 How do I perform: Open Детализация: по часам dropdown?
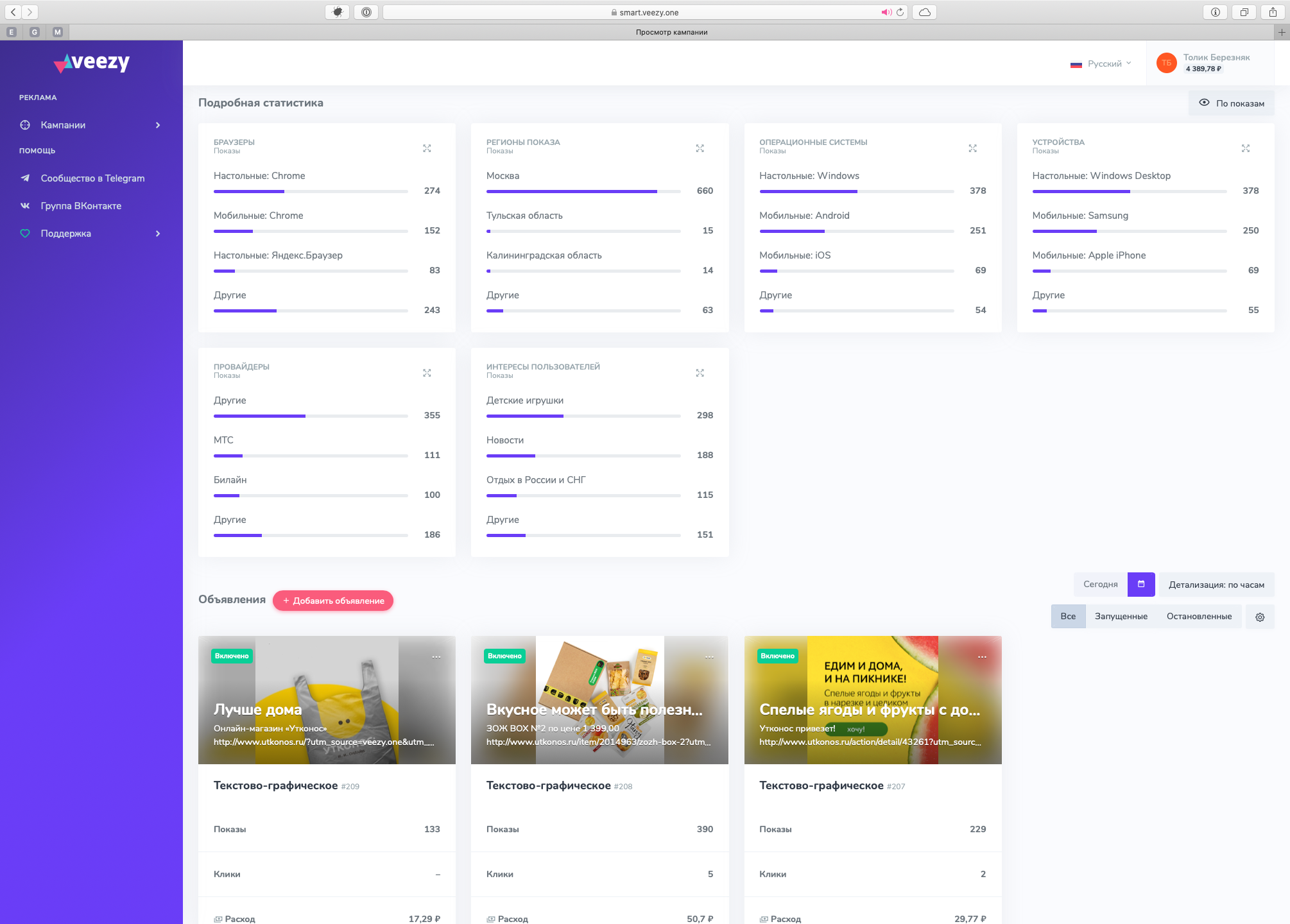click(1216, 585)
